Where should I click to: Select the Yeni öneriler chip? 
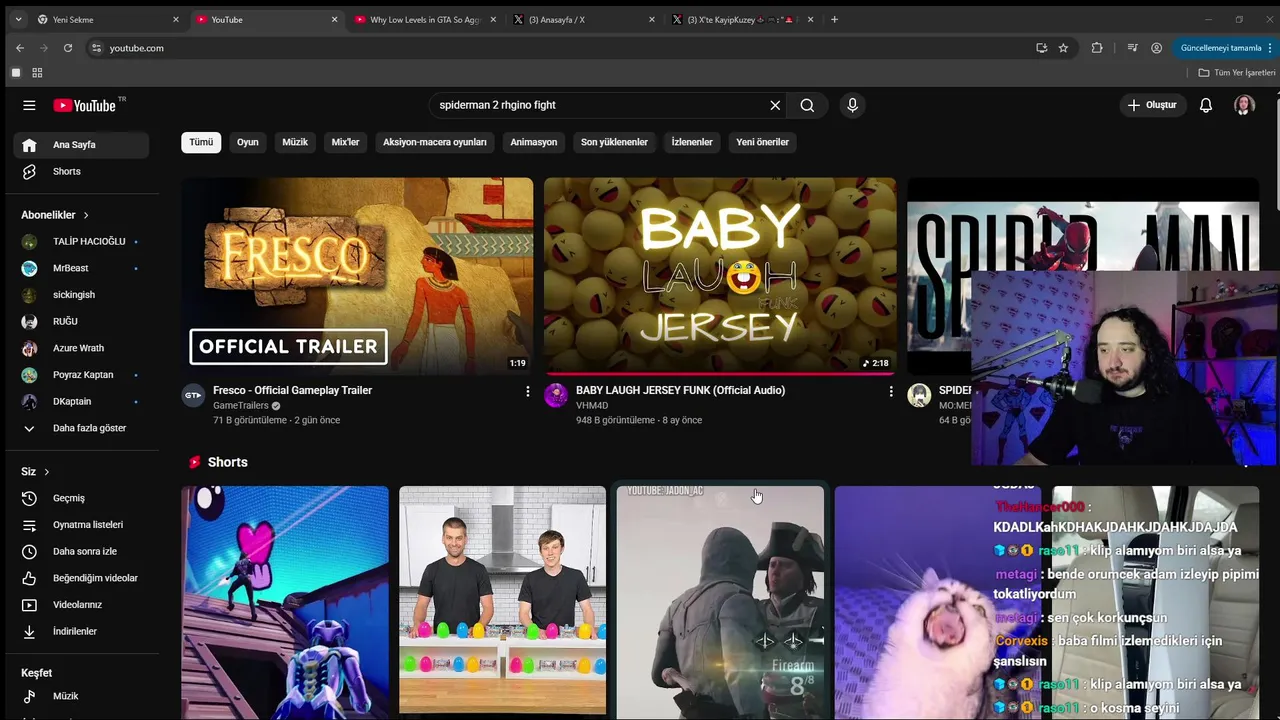pyautogui.click(x=763, y=142)
